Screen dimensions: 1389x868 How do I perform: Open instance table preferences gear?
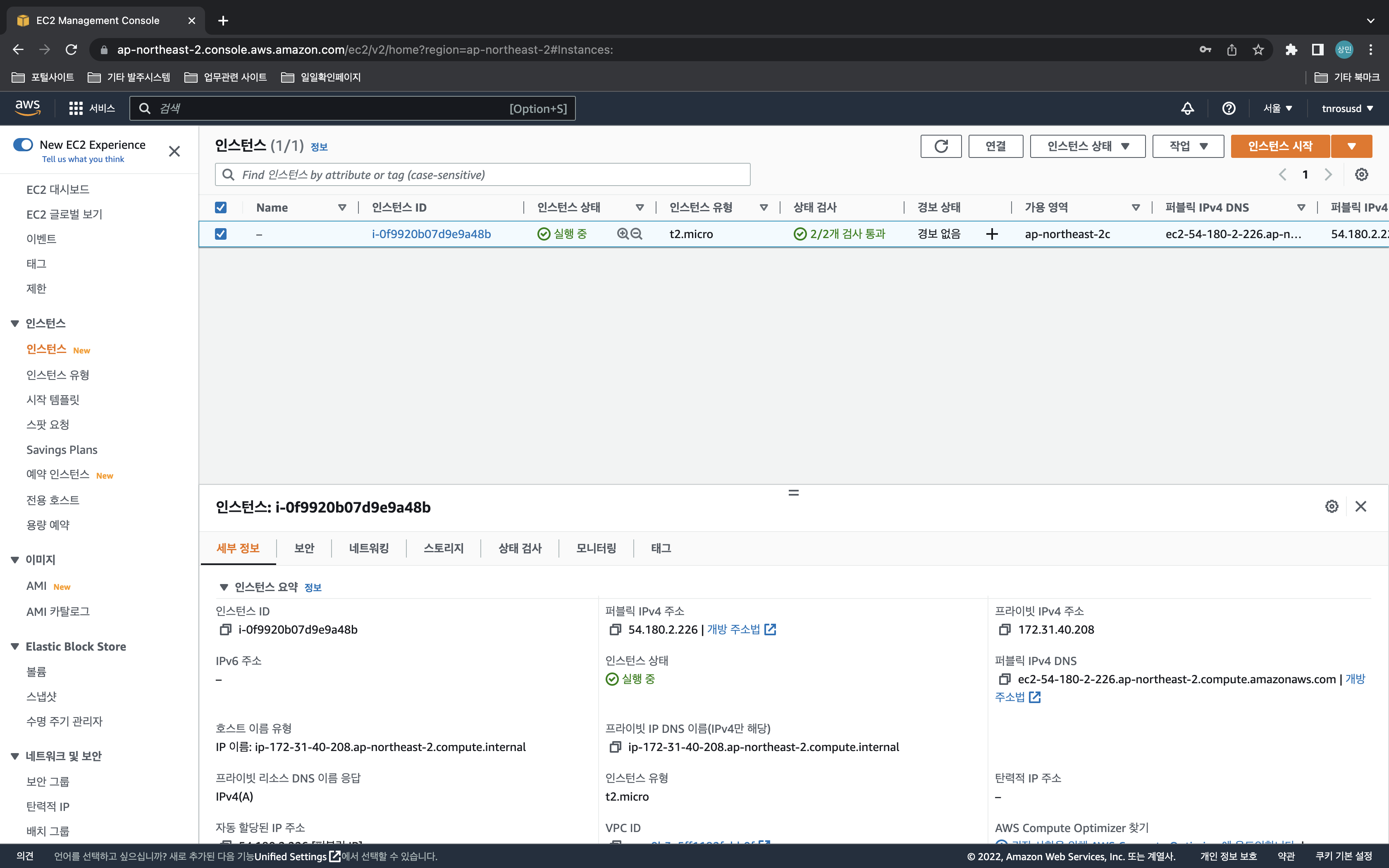pyautogui.click(x=1361, y=174)
